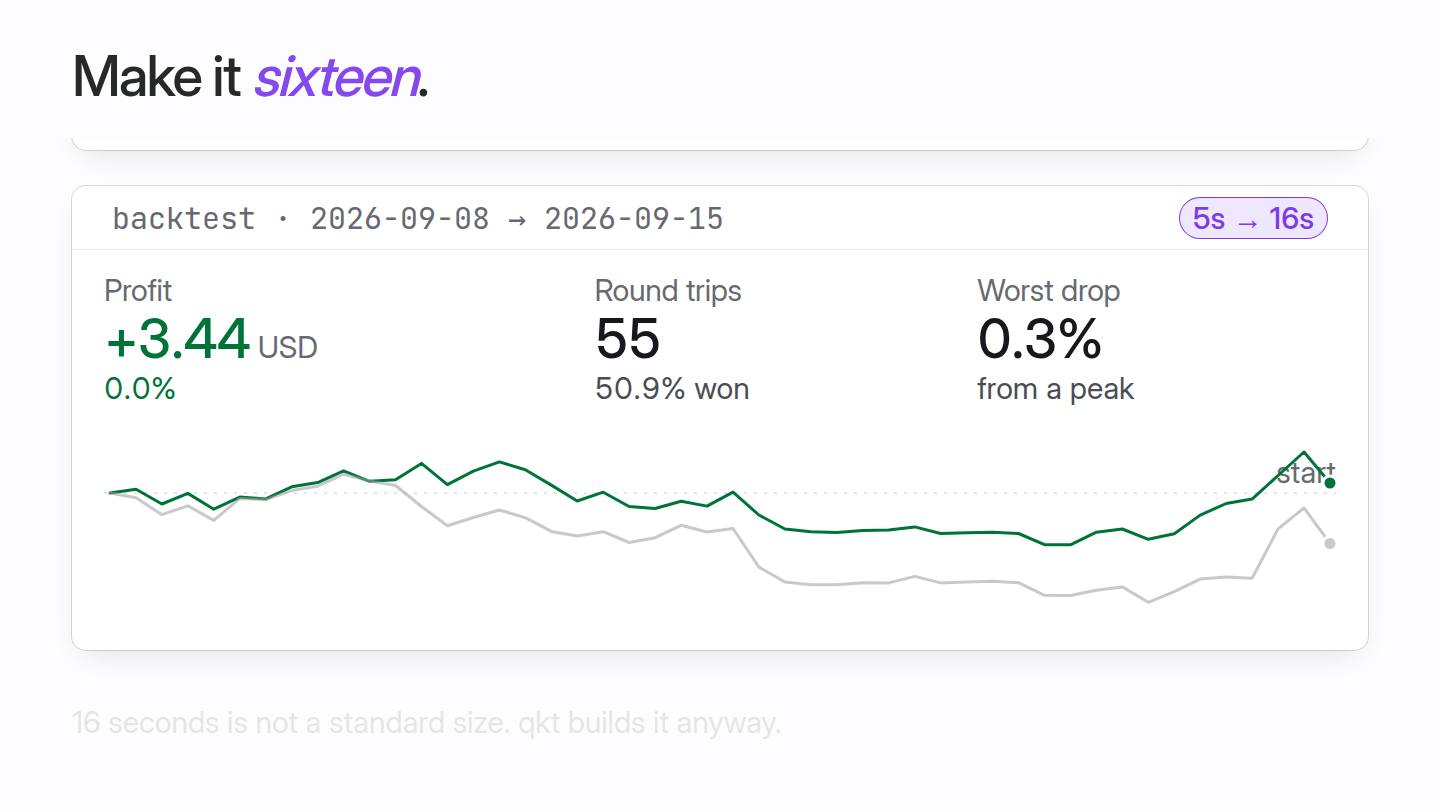Click the 'from a peak' caption
The height and width of the screenshot is (810, 1440).
(1055, 388)
